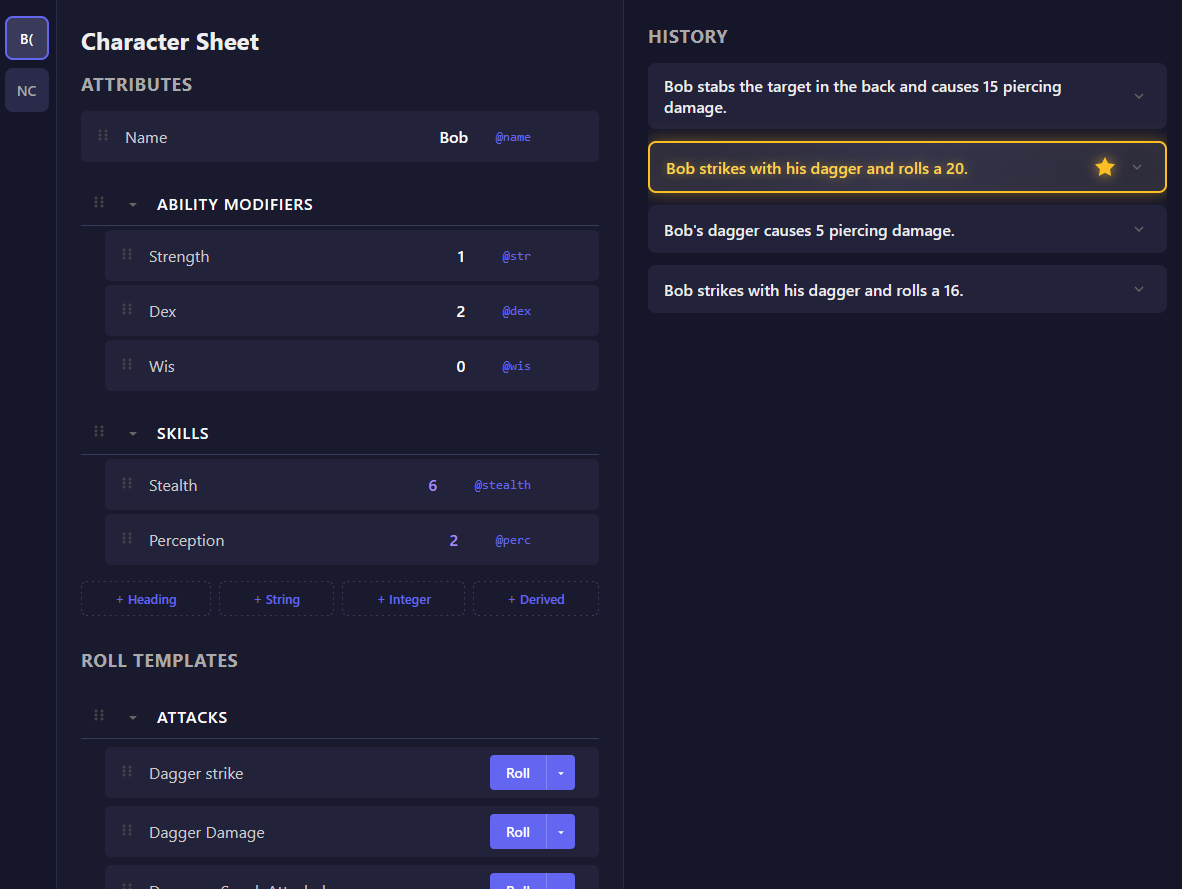Click the drag handle next to Strength
Viewport: 1182px width, 889px height.
point(126,256)
